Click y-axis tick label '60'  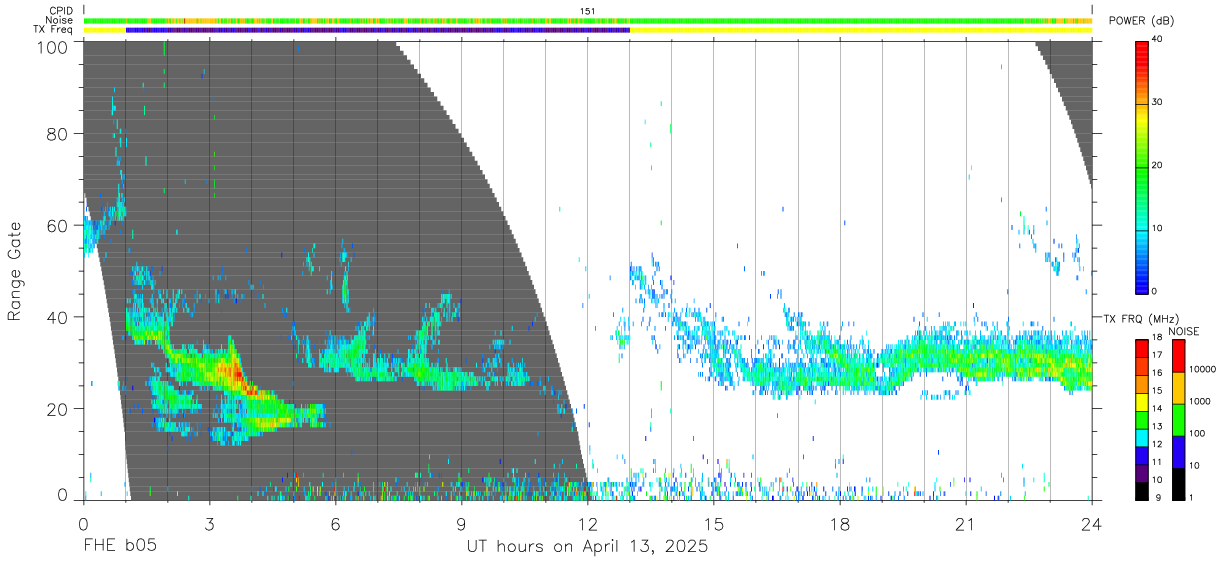click(56, 226)
